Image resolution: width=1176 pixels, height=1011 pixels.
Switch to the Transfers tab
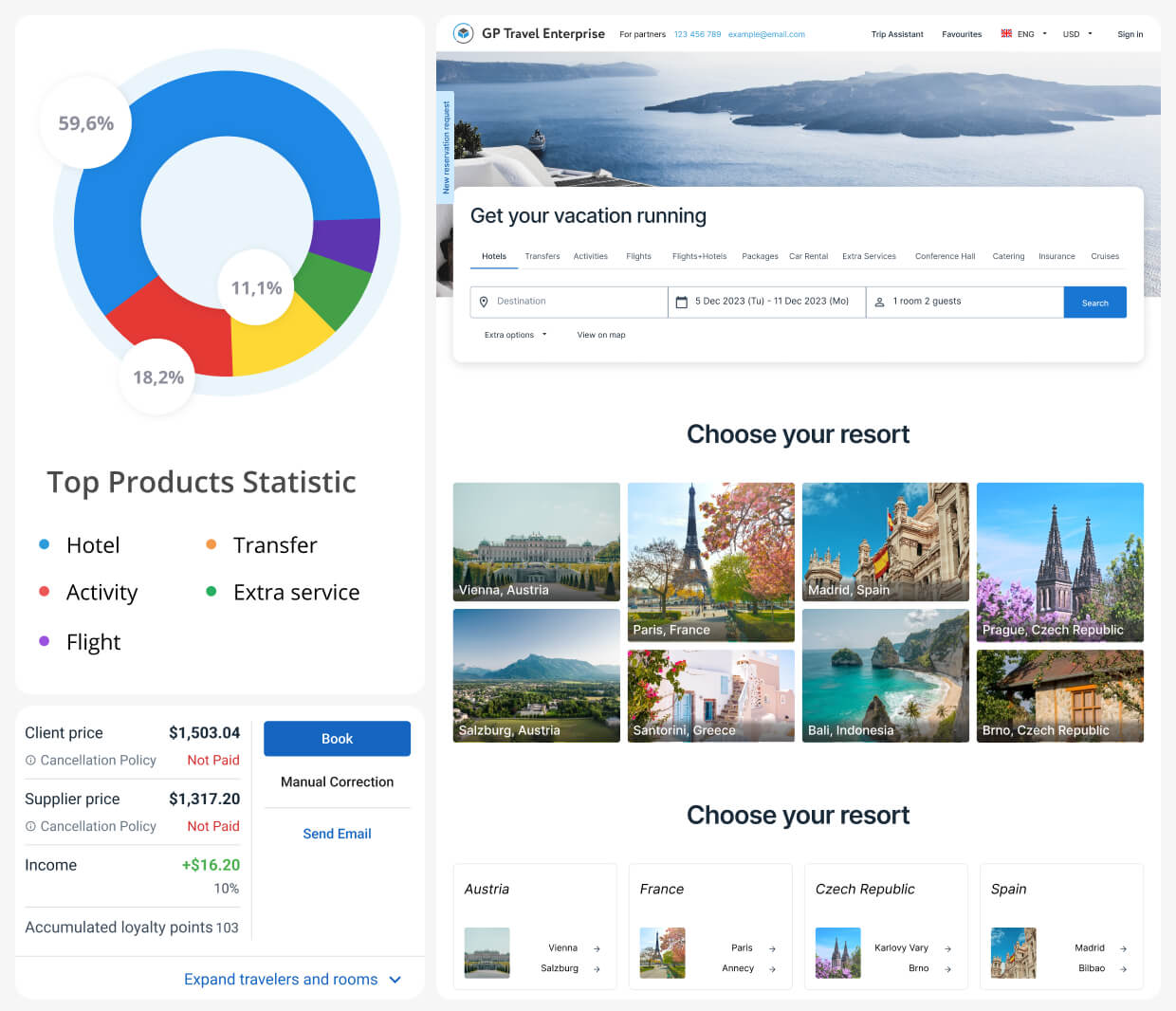(542, 256)
